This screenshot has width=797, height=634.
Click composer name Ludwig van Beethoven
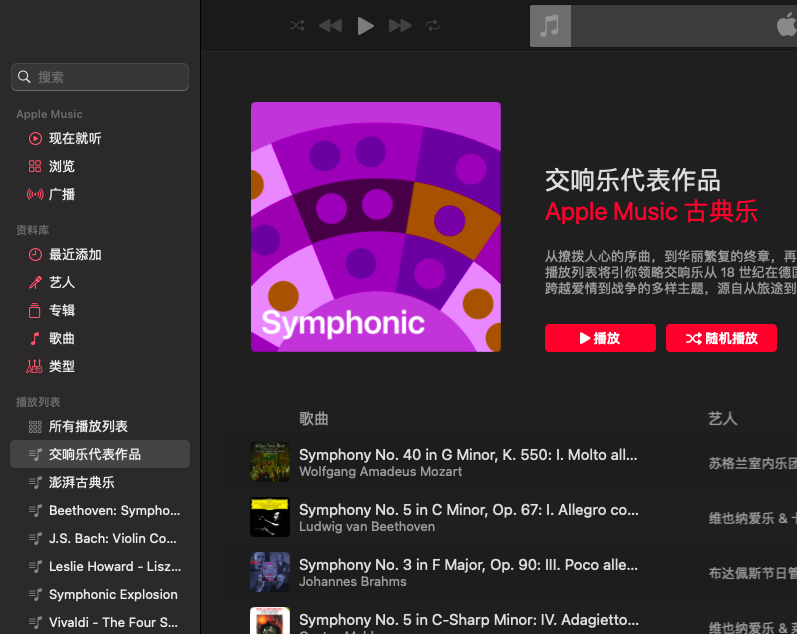(x=367, y=527)
